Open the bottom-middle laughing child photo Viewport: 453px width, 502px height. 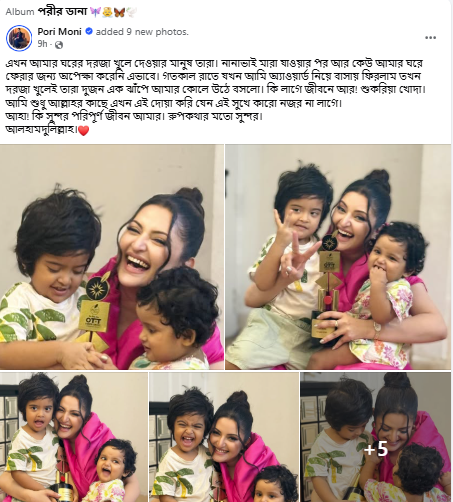click(224, 437)
